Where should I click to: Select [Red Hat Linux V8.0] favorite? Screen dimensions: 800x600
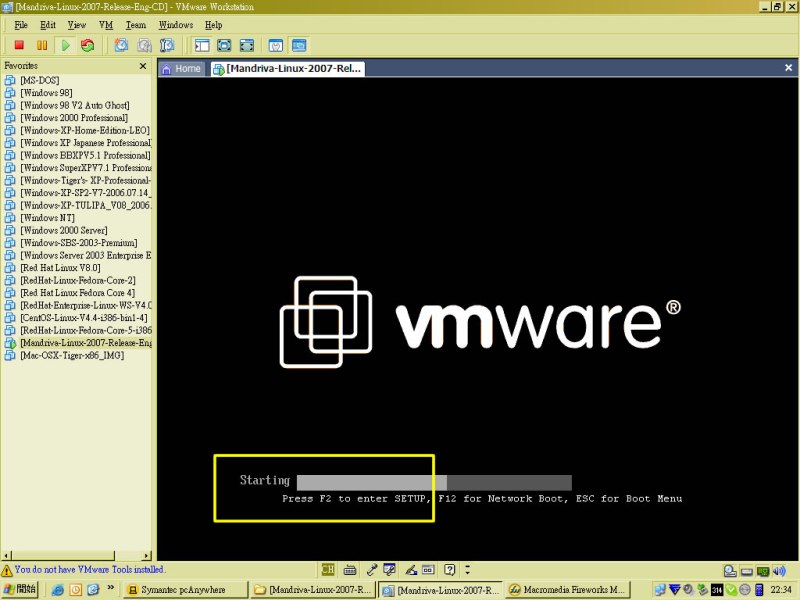point(53,268)
